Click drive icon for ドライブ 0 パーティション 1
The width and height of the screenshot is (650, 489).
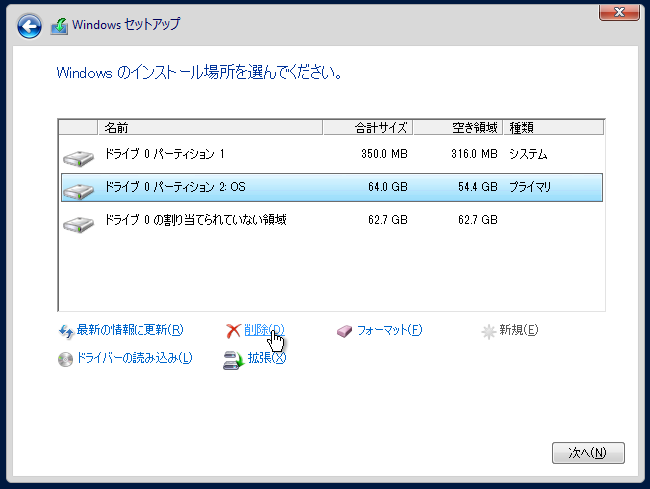[78, 158]
